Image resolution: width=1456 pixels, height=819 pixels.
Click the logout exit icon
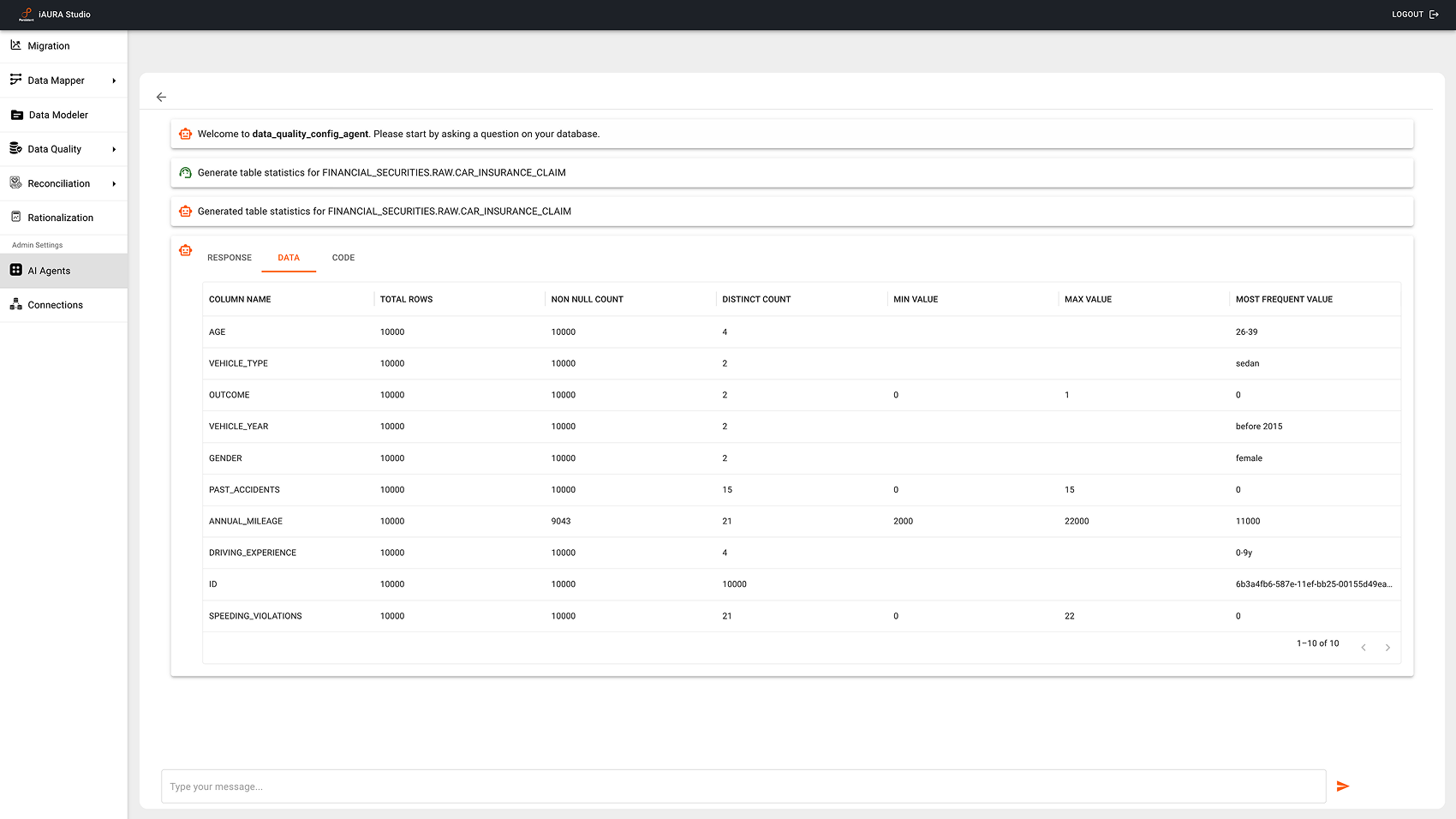[1435, 15]
